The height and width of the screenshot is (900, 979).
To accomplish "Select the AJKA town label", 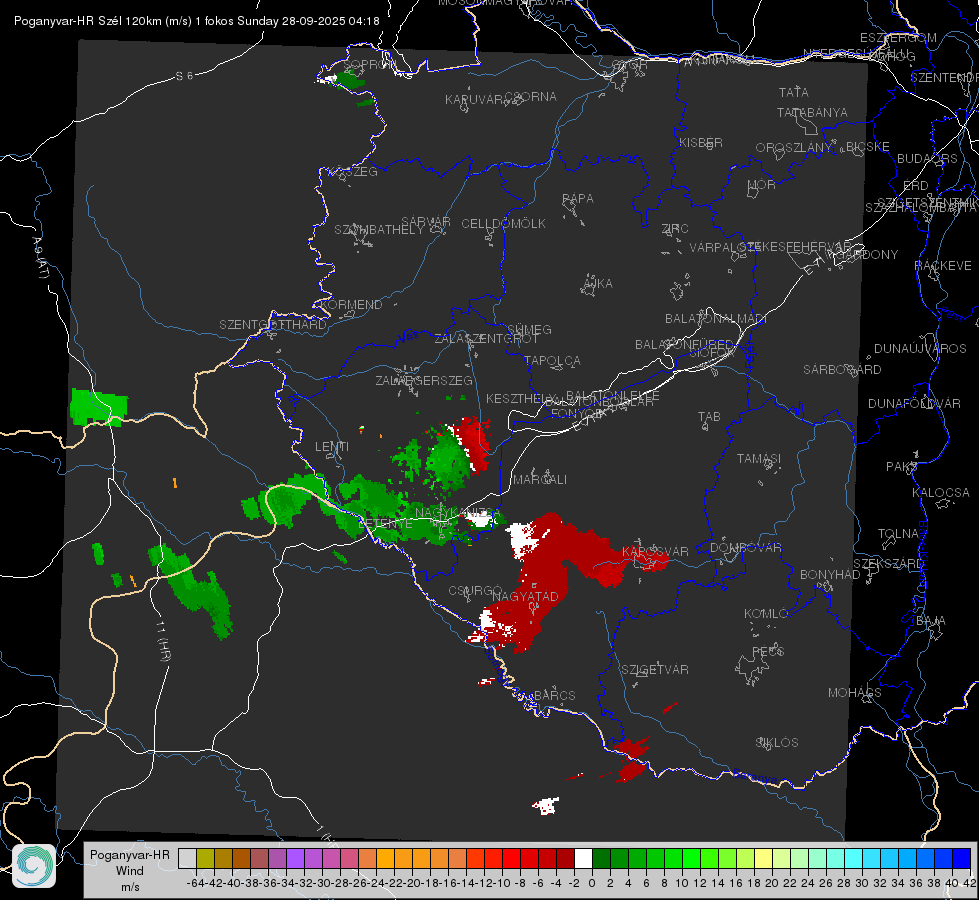I will tap(598, 284).
